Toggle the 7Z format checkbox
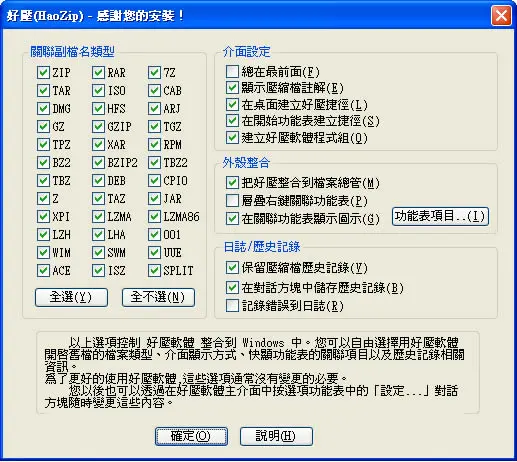This screenshot has width=517, height=462. (154, 72)
